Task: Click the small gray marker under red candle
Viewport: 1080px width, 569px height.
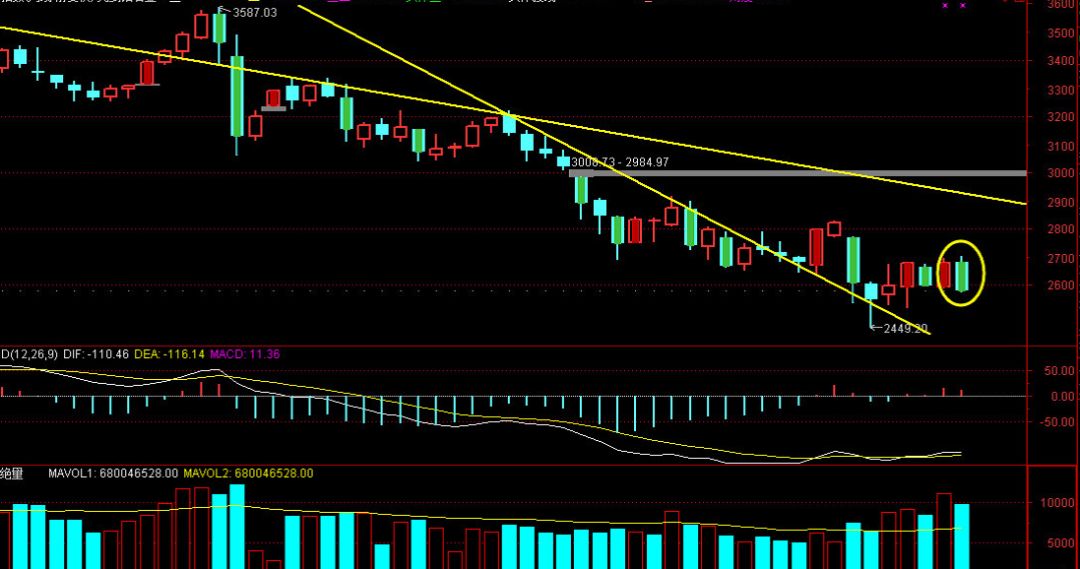Action: [273, 107]
